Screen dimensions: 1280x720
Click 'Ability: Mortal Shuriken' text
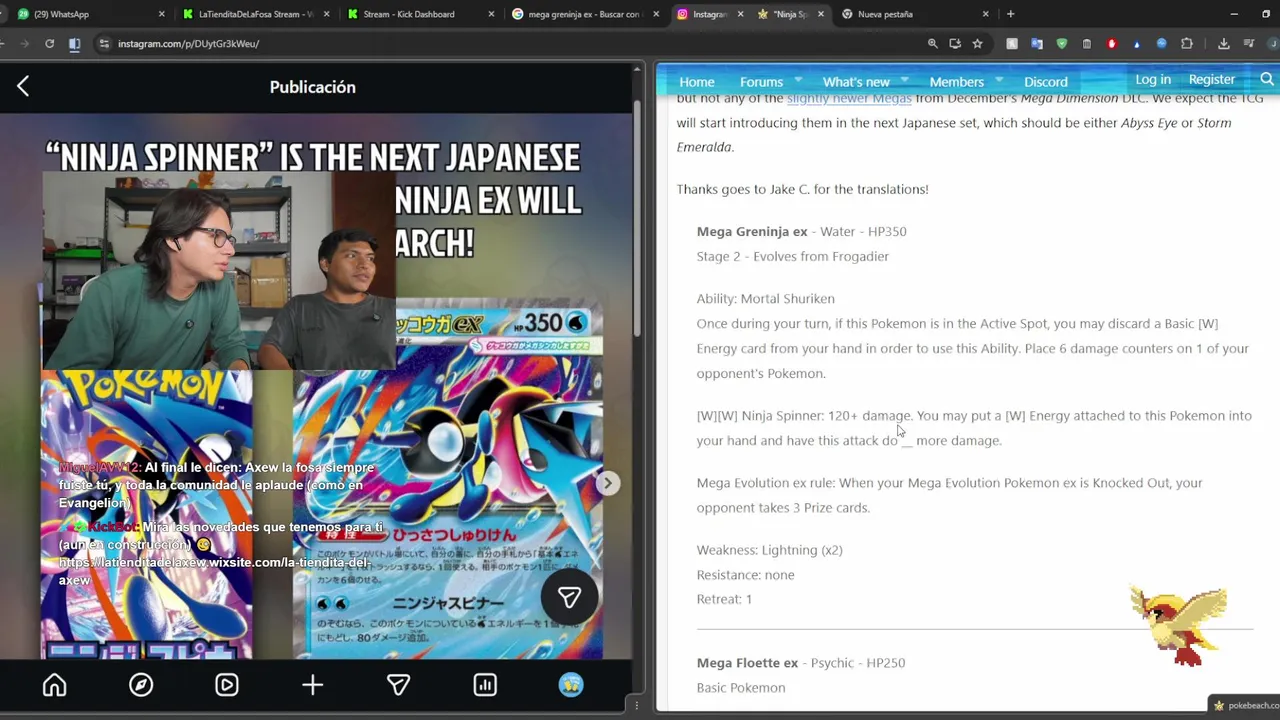tap(765, 298)
